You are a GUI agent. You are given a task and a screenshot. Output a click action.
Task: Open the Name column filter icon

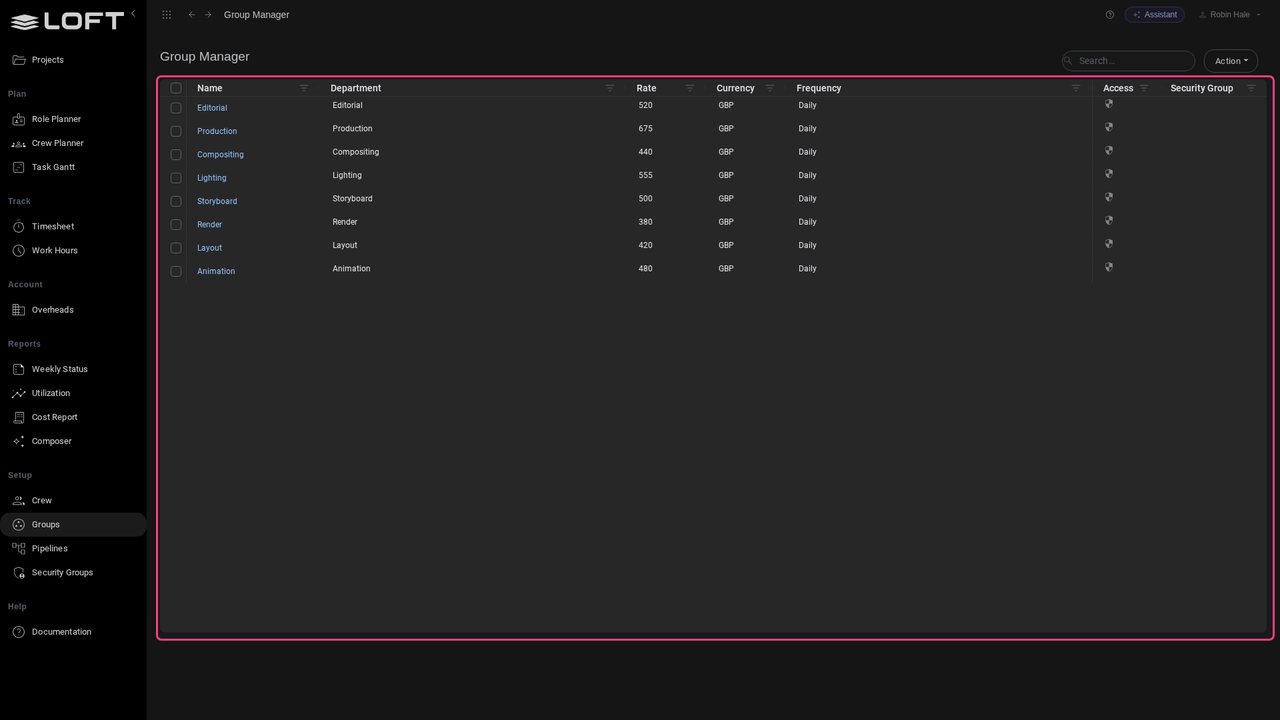pyautogui.click(x=304, y=88)
